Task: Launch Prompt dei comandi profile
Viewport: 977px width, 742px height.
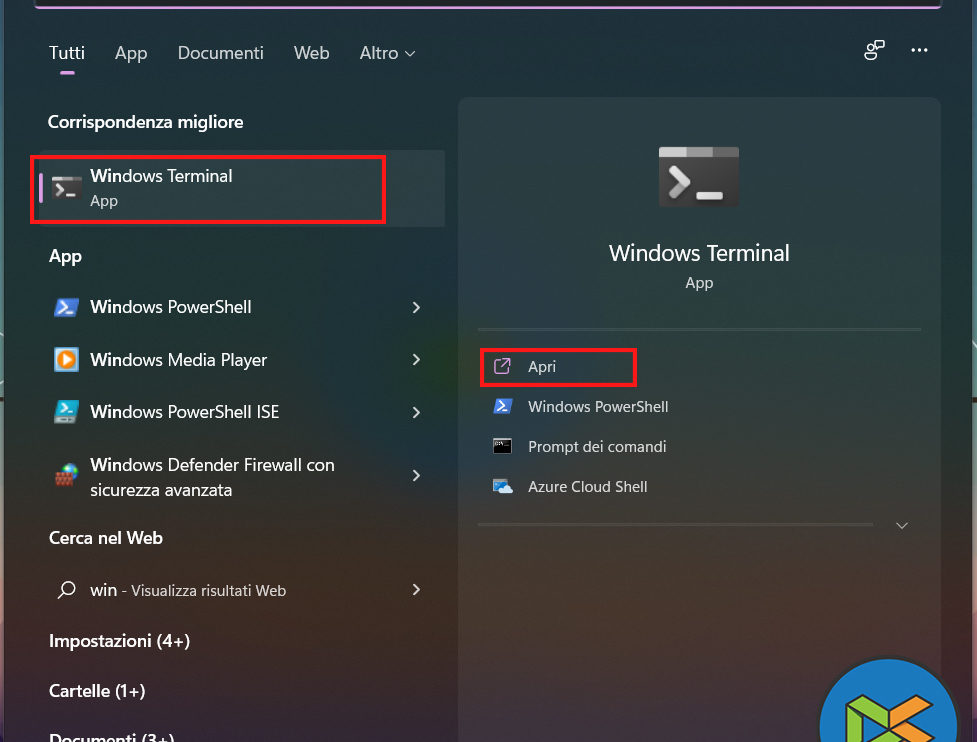Action: click(x=597, y=447)
